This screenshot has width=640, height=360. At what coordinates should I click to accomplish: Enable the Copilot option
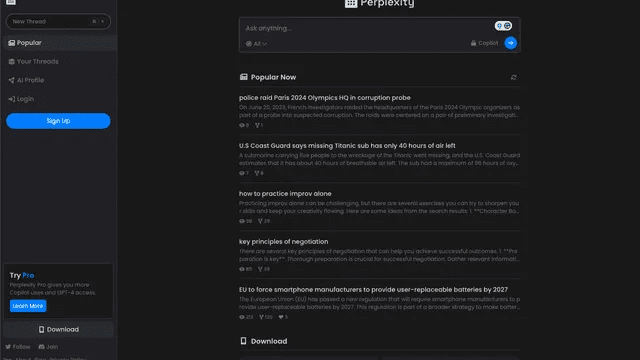click(484, 43)
